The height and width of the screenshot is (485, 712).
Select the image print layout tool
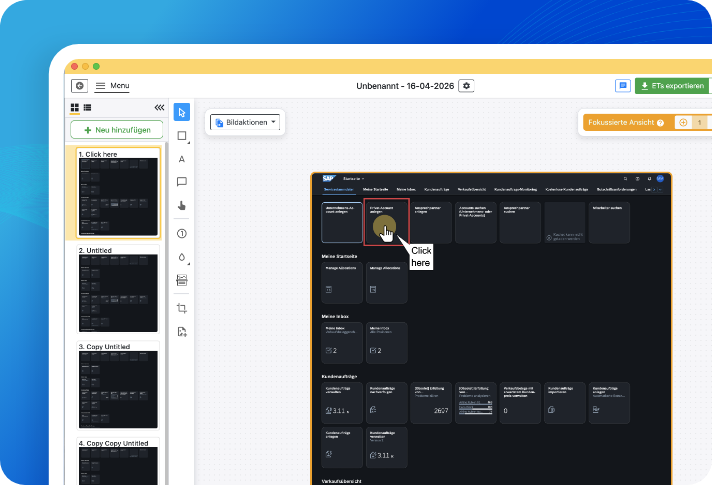[182, 280]
